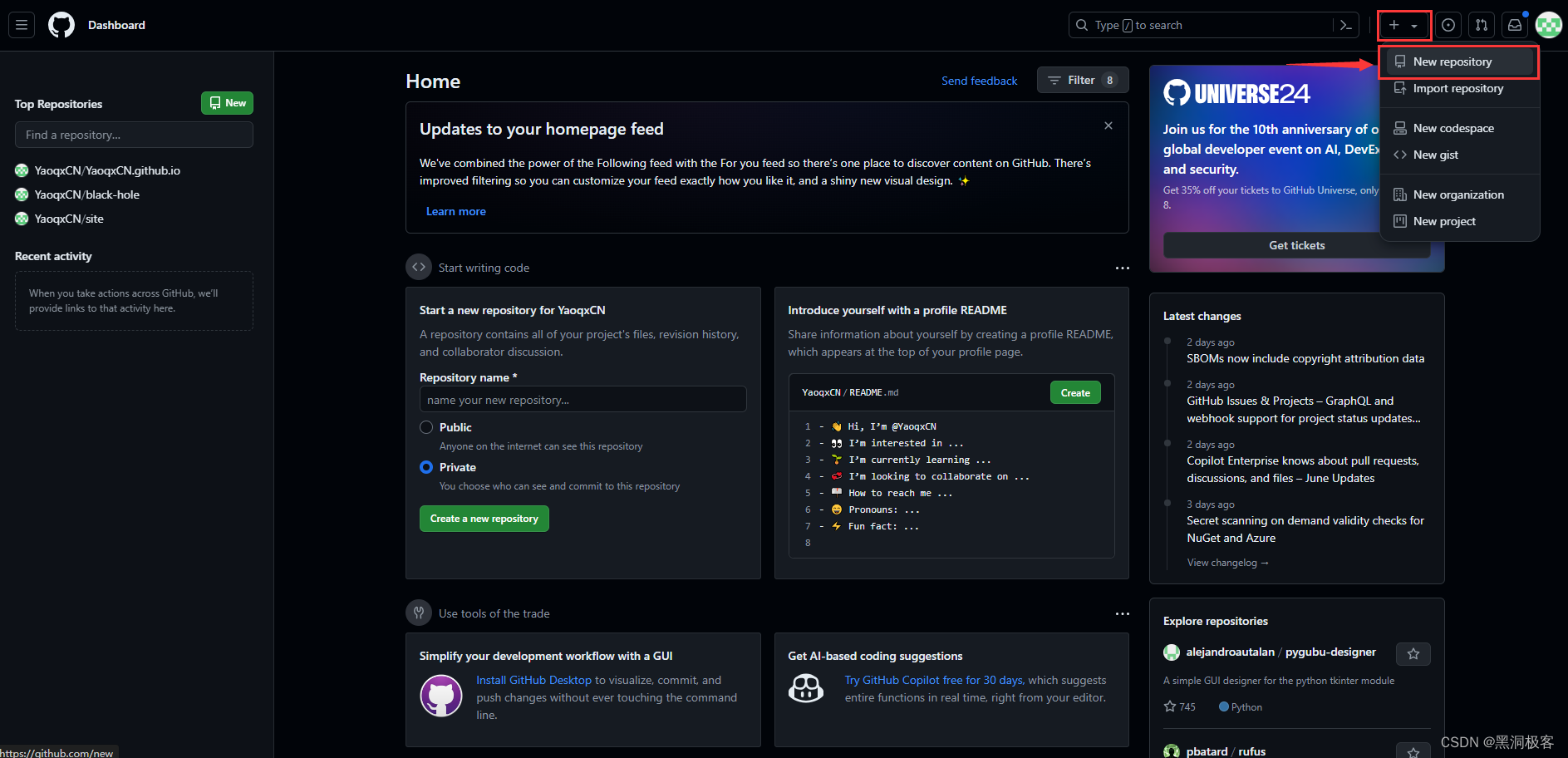Viewport: 1568px width, 758px height.
Task: Click the Universe24 banner logo
Action: coord(1236,93)
